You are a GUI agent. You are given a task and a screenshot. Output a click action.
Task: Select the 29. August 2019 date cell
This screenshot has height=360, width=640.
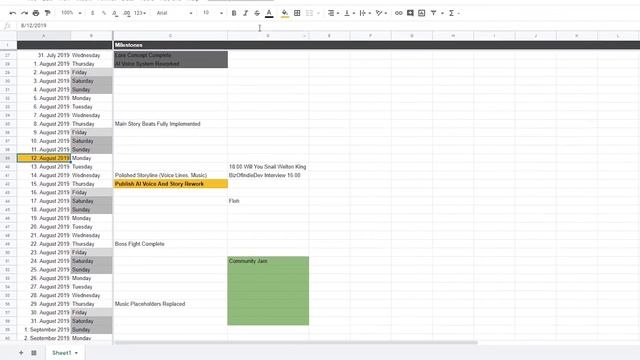tap(44, 304)
